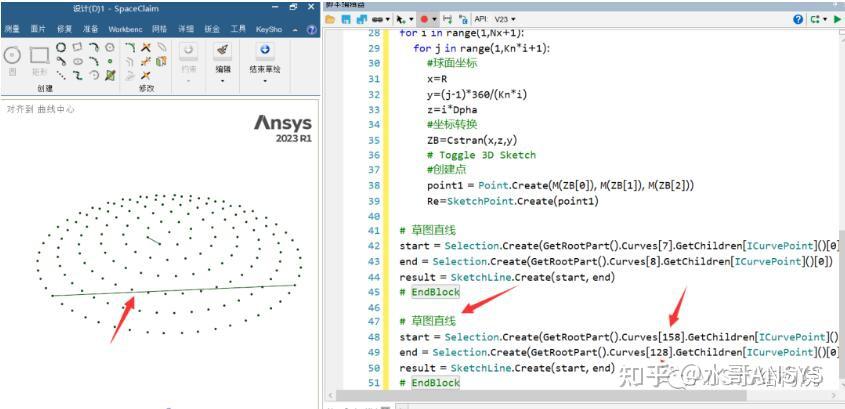Select the face curve tool icon
Screen dimensions: 845x409
pos(110,75)
